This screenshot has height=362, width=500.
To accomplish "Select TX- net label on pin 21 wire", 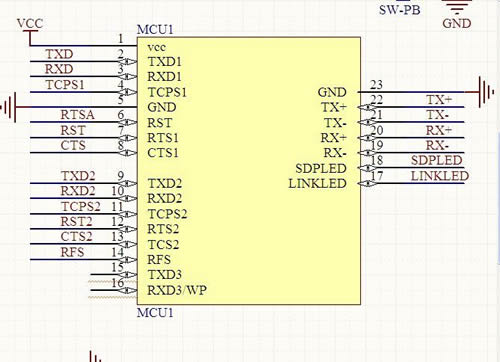I will coord(438,115).
